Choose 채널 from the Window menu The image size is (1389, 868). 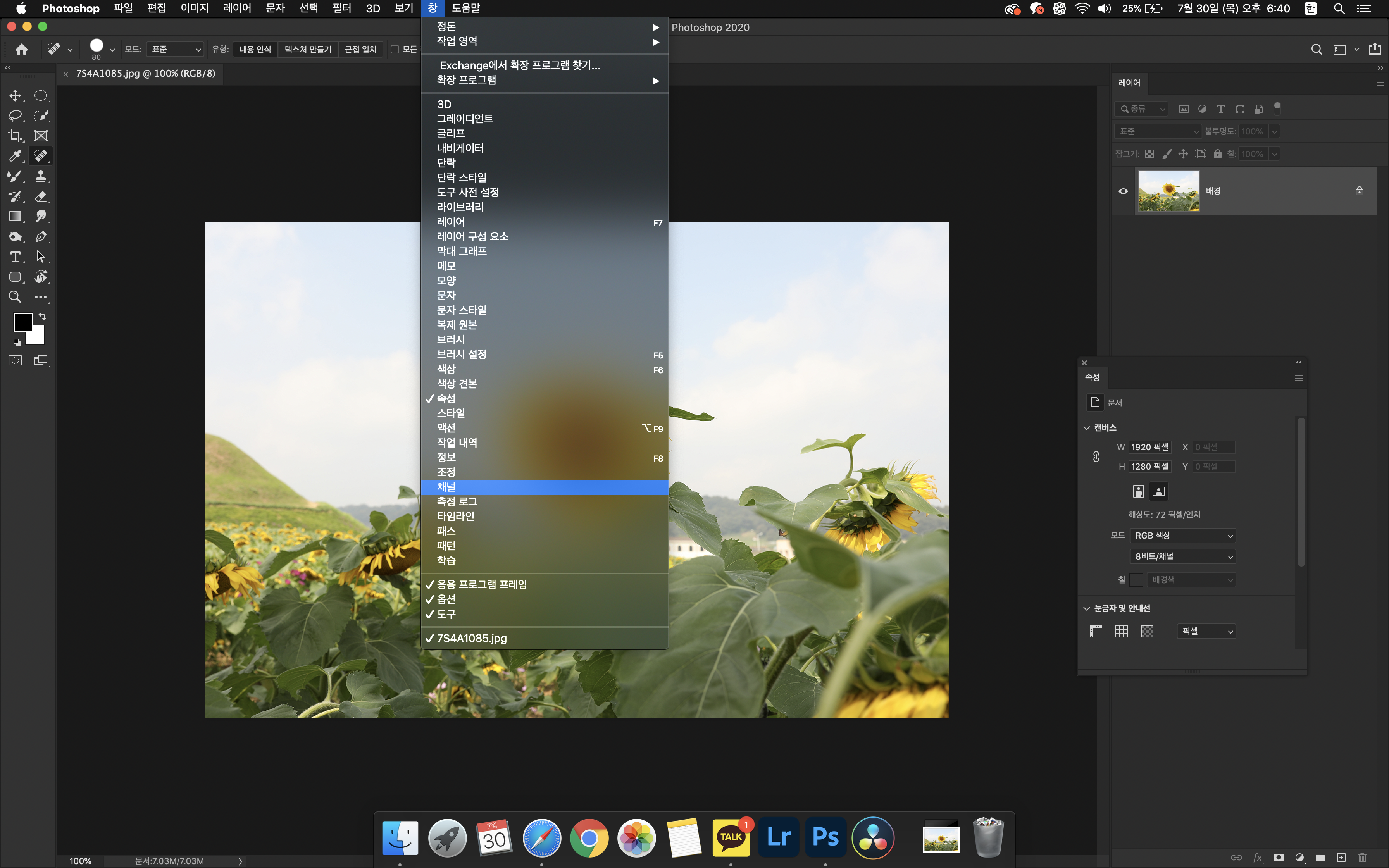point(446,487)
